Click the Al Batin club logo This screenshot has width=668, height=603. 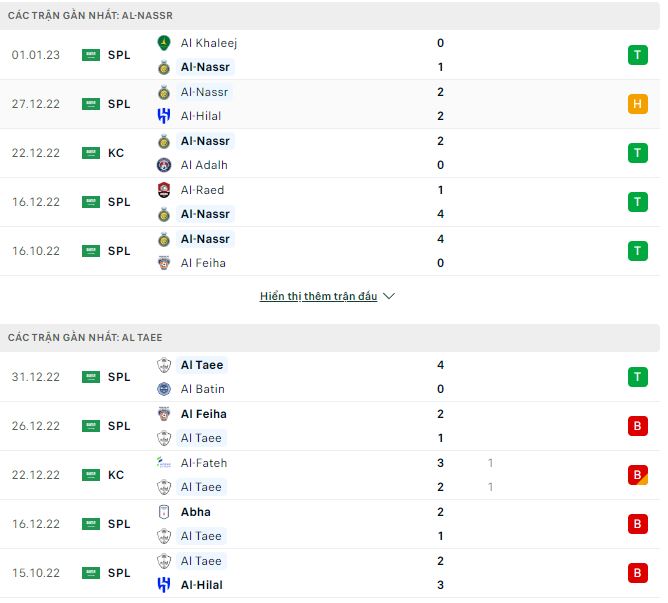pyautogui.click(x=164, y=389)
